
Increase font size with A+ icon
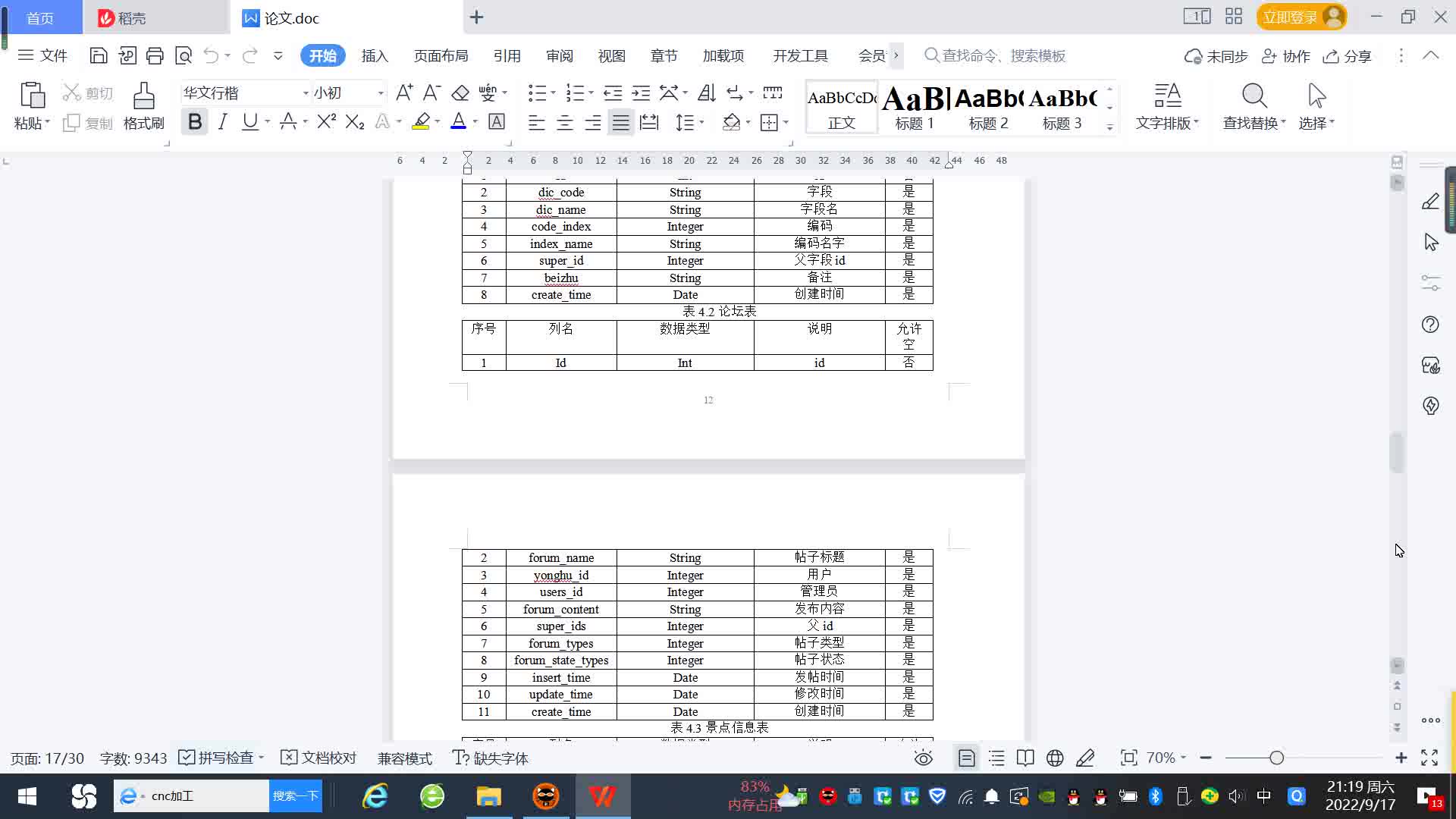click(x=404, y=93)
